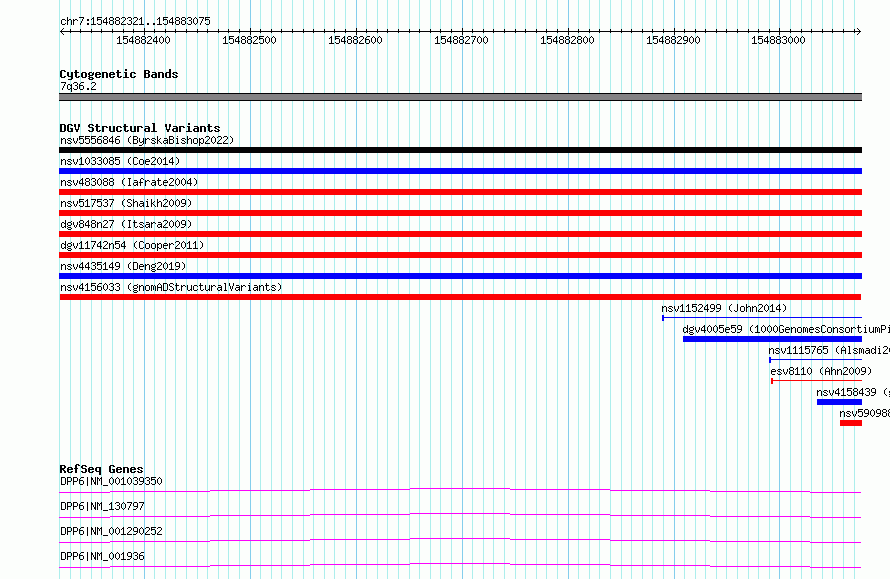Select the short blue nsv4158439 variant bar

click(x=839, y=402)
